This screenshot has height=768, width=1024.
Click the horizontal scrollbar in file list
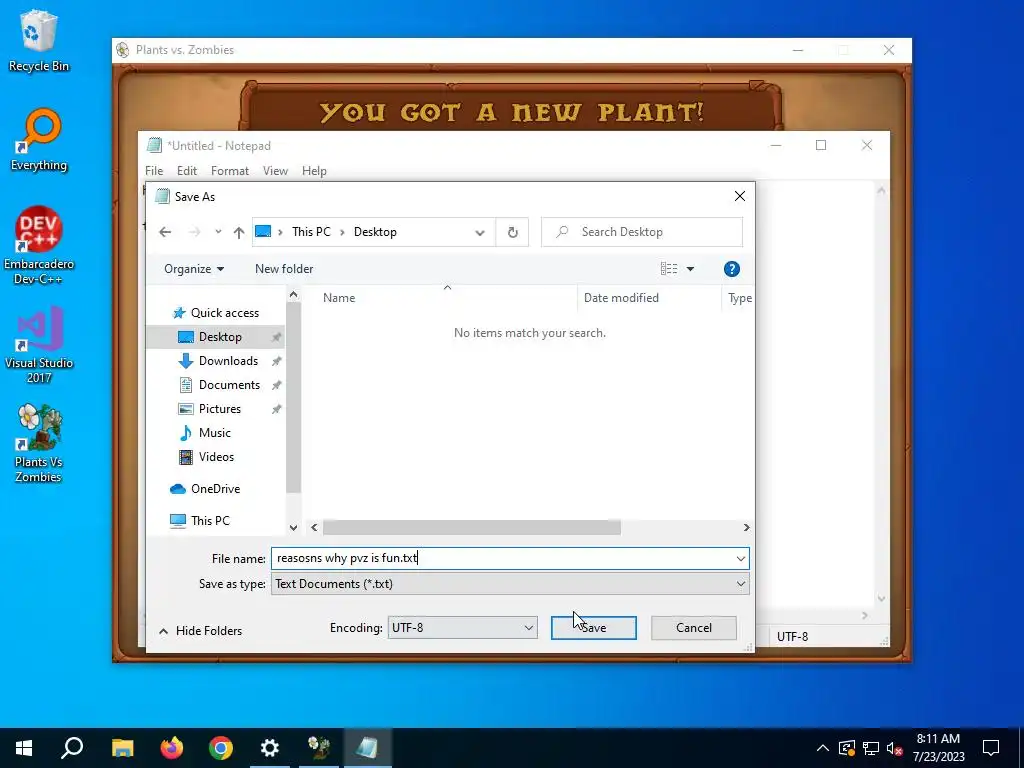click(x=472, y=528)
